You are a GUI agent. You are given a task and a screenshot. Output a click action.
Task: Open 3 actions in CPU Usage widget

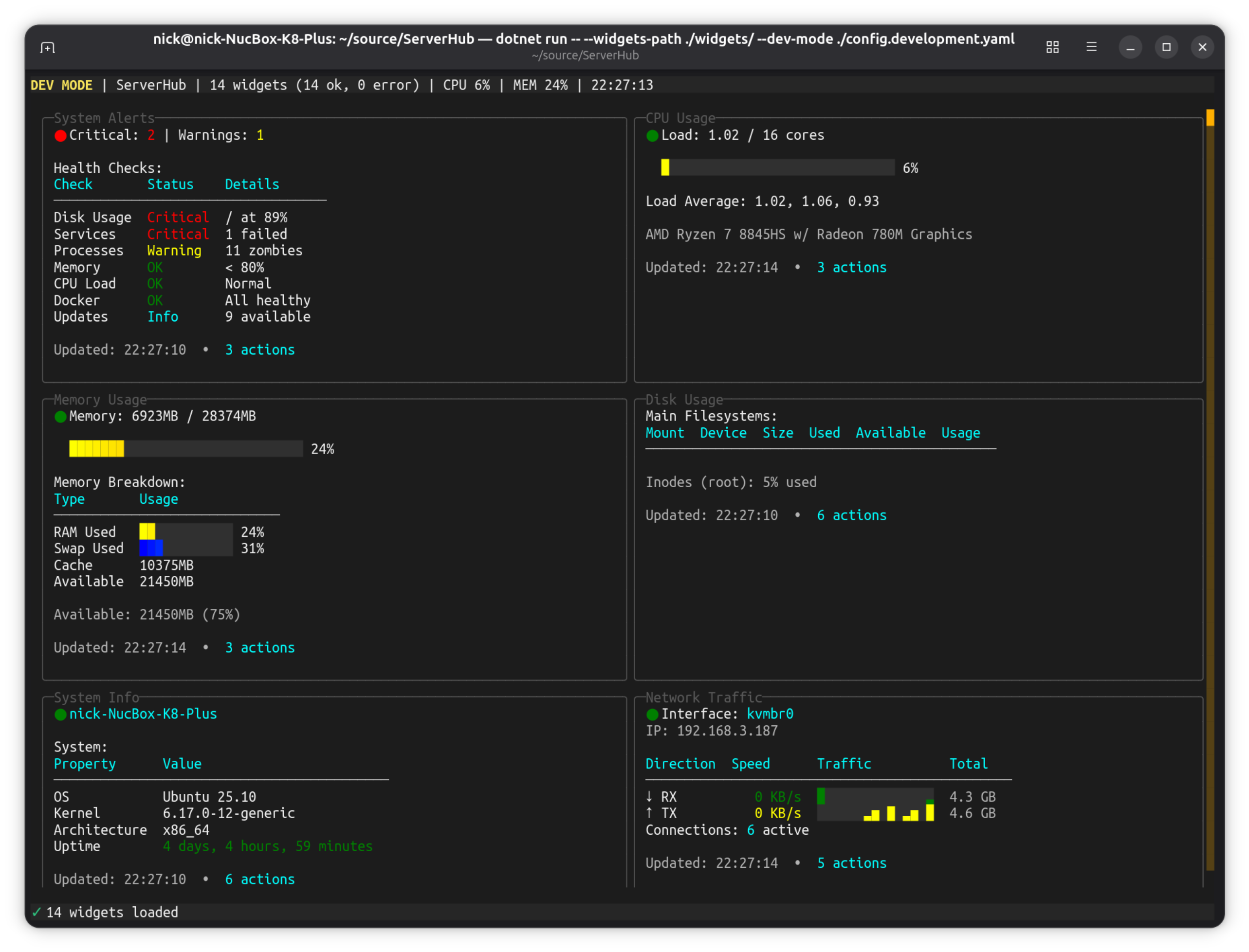click(x=852, y=267)
